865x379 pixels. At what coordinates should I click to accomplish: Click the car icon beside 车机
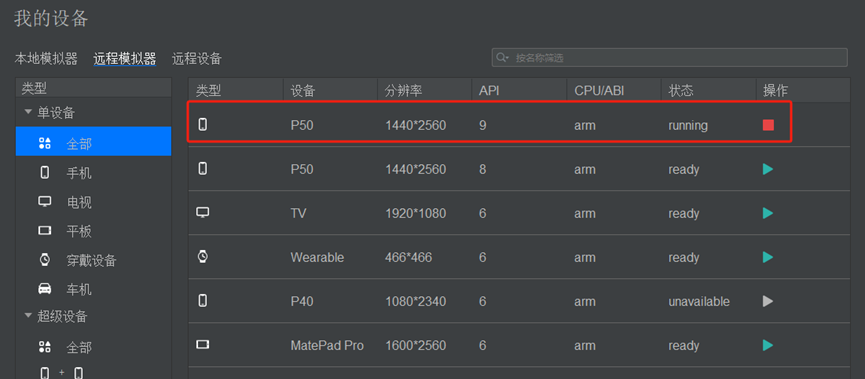45,289
